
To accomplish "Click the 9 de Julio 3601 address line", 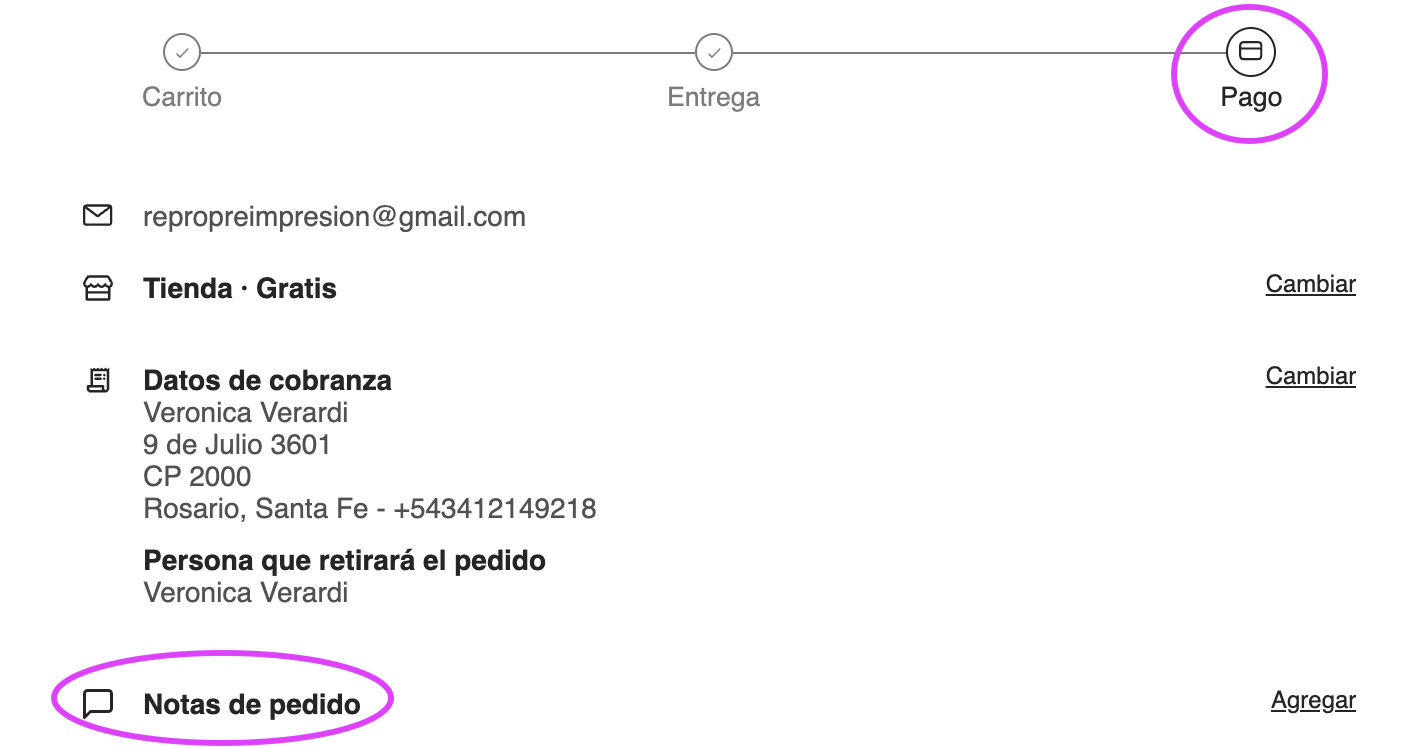I will click(237, 444).
